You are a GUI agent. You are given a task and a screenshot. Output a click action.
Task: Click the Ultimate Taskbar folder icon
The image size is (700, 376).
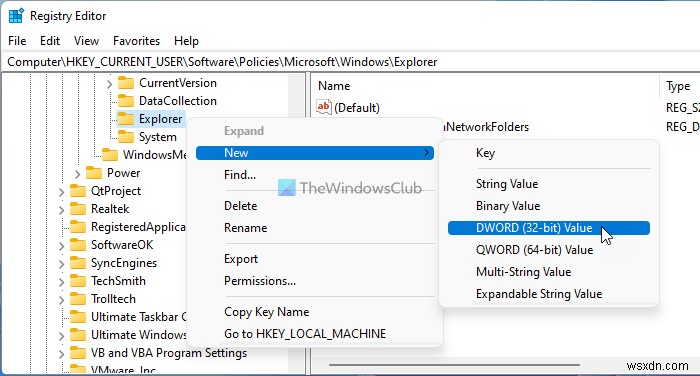78,317
